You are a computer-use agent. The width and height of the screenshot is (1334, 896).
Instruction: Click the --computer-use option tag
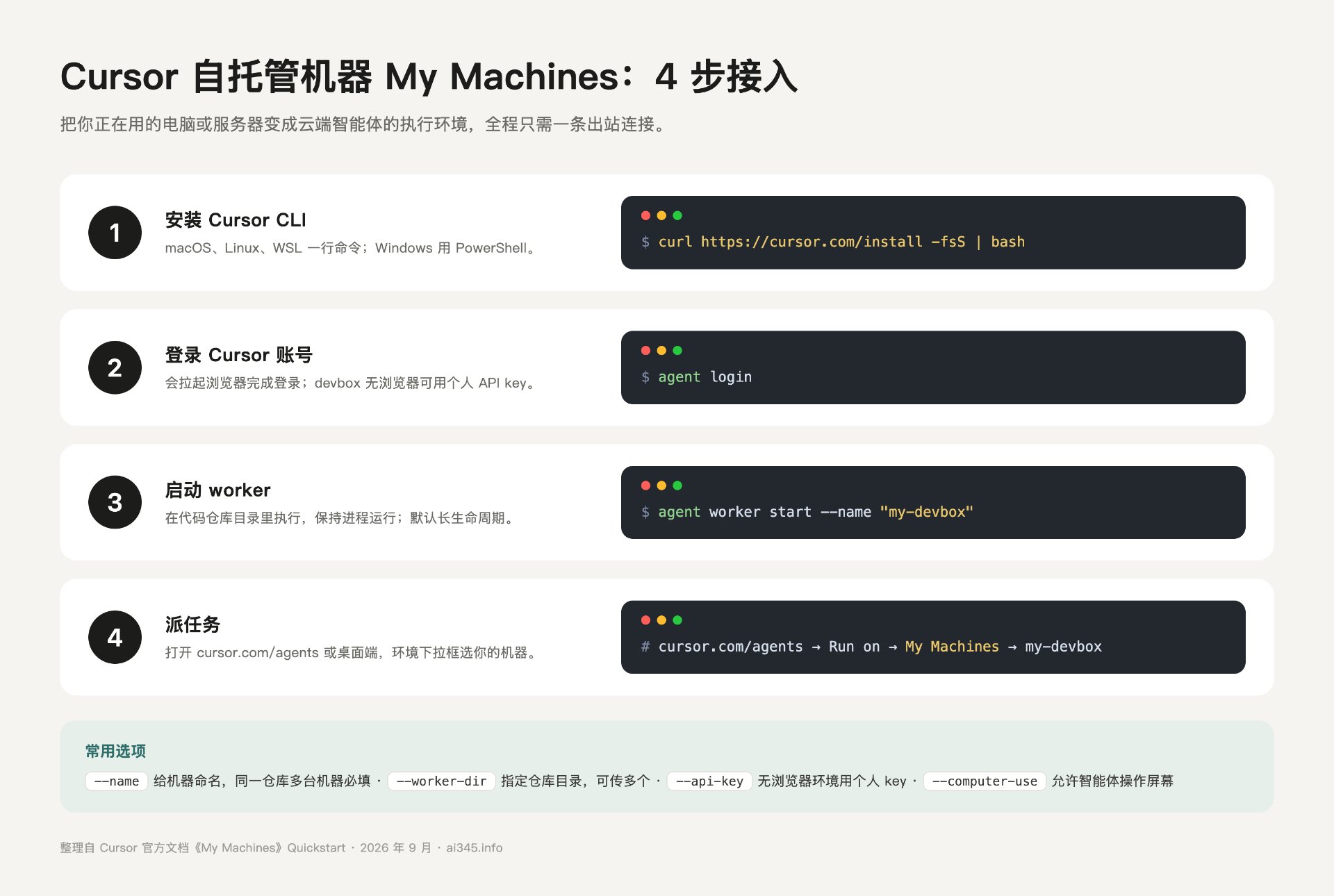tap(985, 781)
